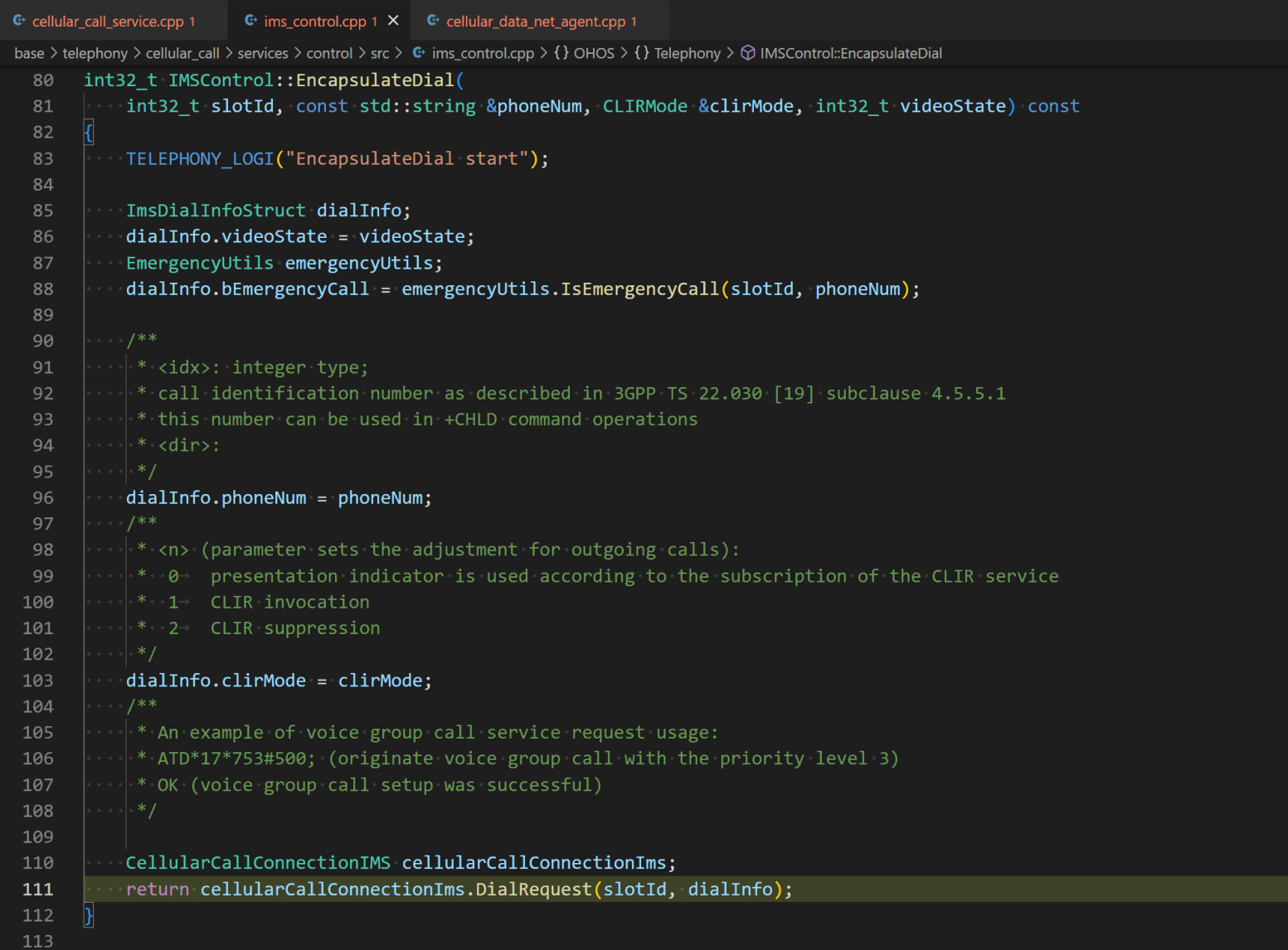The image size is (1288, 950).
Task: Open the Telephony namespace breadcrumb
Action: pos(688,53)
